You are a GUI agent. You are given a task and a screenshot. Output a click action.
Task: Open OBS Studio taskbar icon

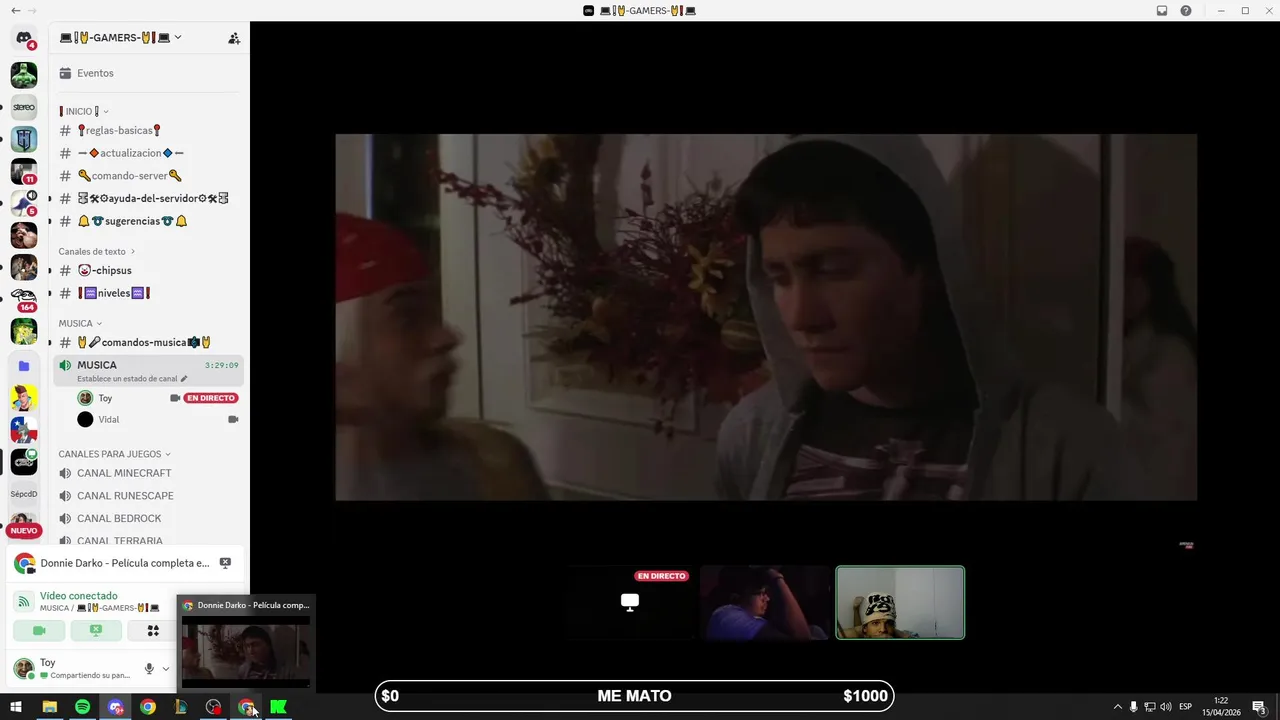pos(213,707)
